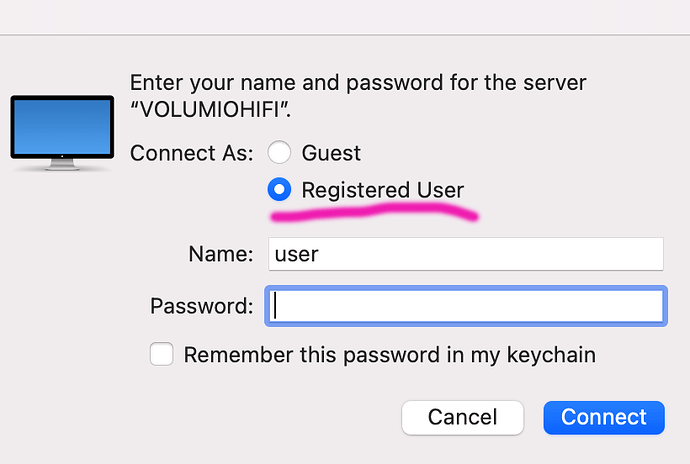This screenshot has width=690, height=464.
Task: Choose the Registered User radio button
Action: (280, 189)
